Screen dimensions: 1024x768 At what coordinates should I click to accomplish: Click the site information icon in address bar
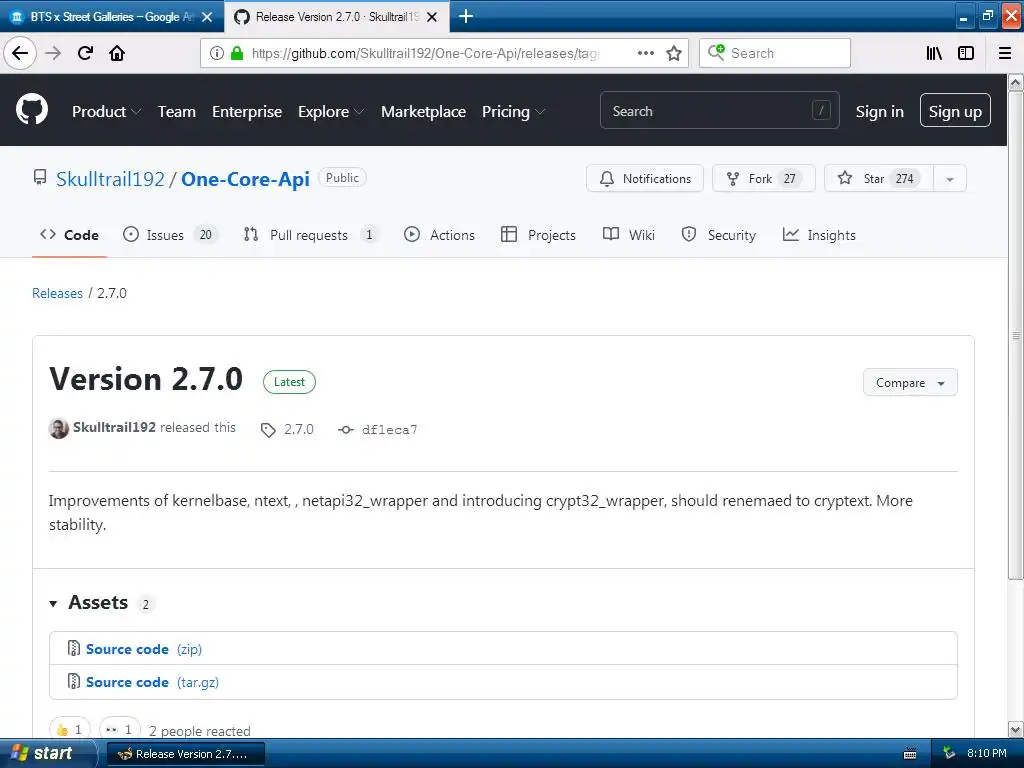[217, 53]
